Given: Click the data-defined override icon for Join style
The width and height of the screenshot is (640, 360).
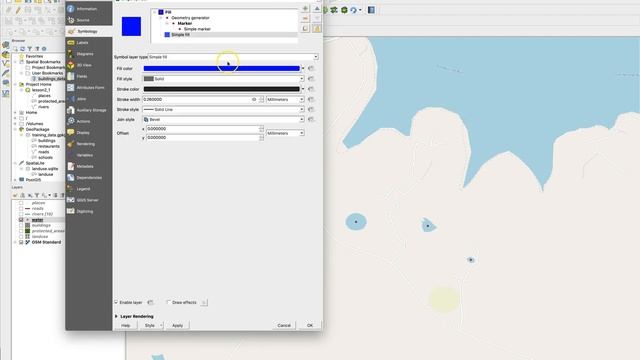Looking at the screenshot, I should [311, 119].
